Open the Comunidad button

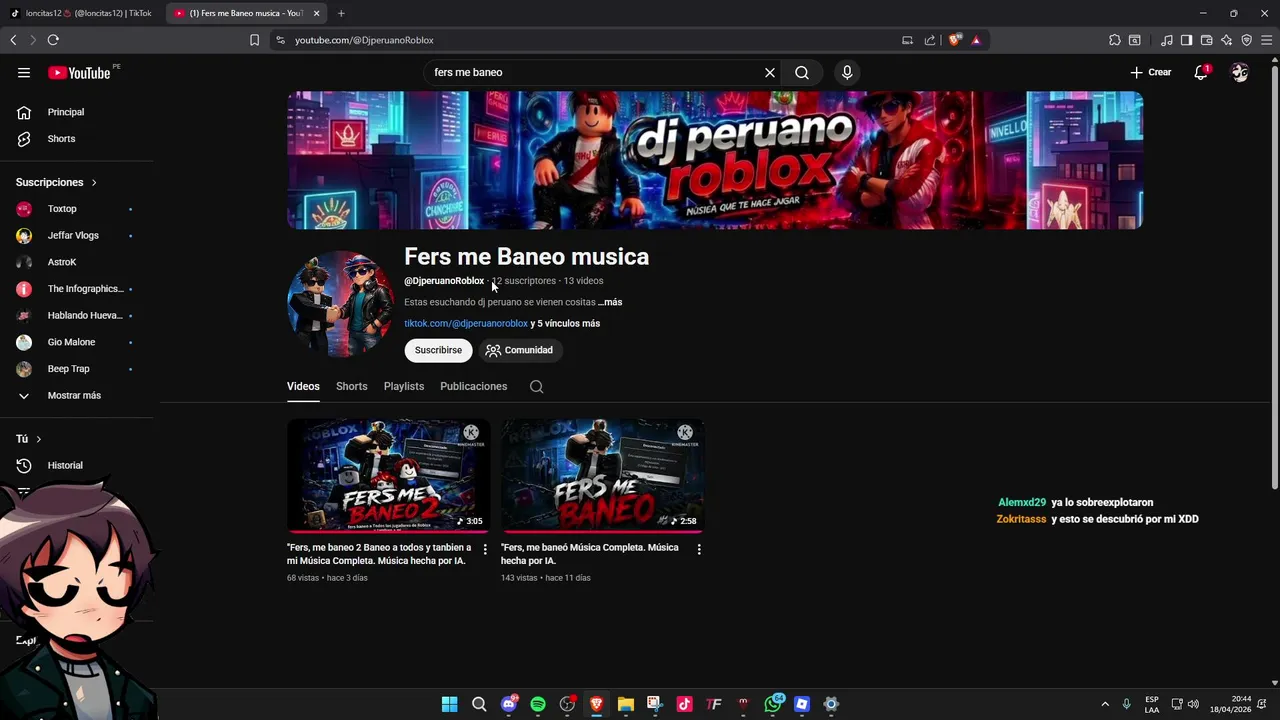click(x=520, y=350)
